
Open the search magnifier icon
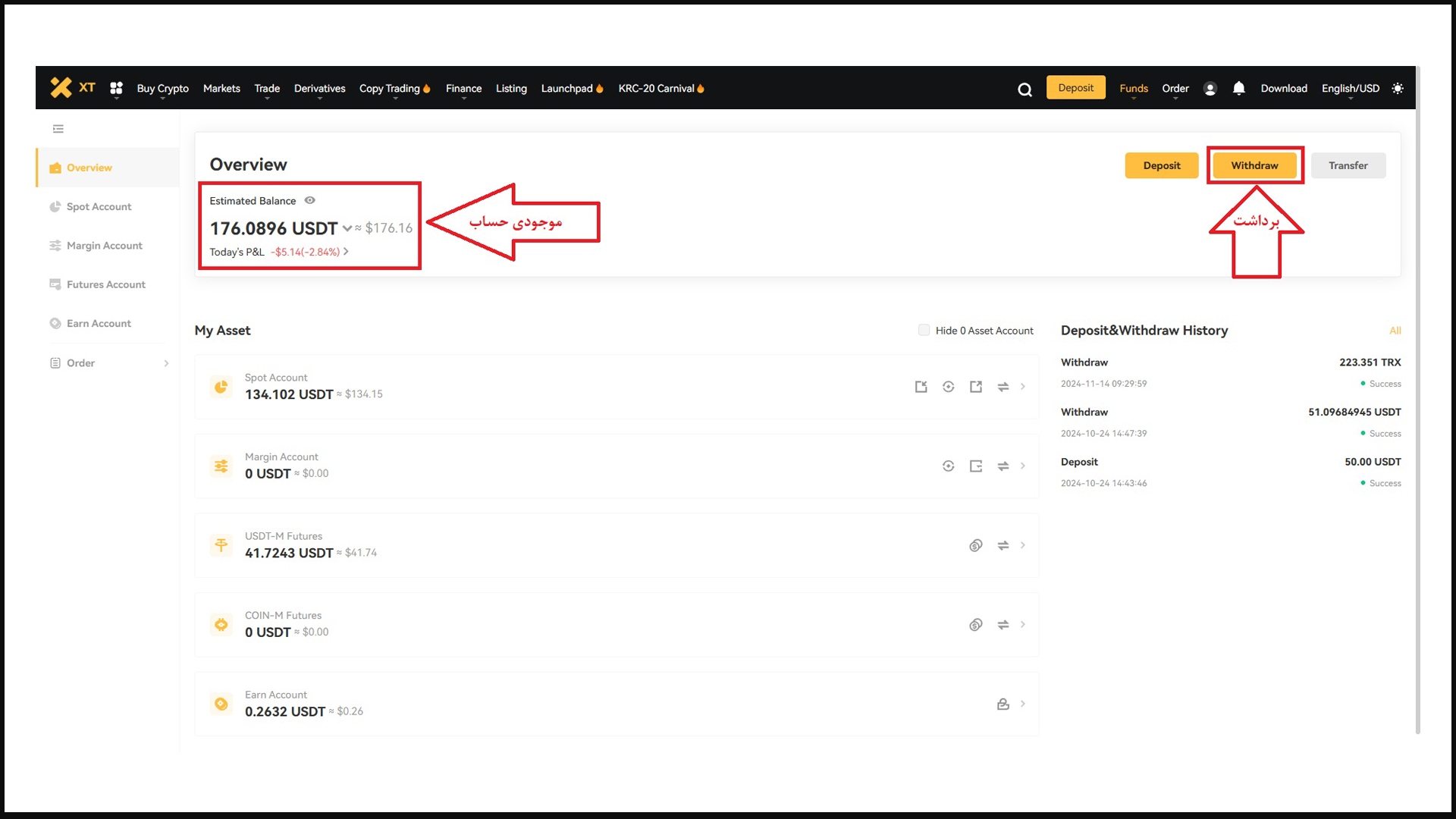1025,89
